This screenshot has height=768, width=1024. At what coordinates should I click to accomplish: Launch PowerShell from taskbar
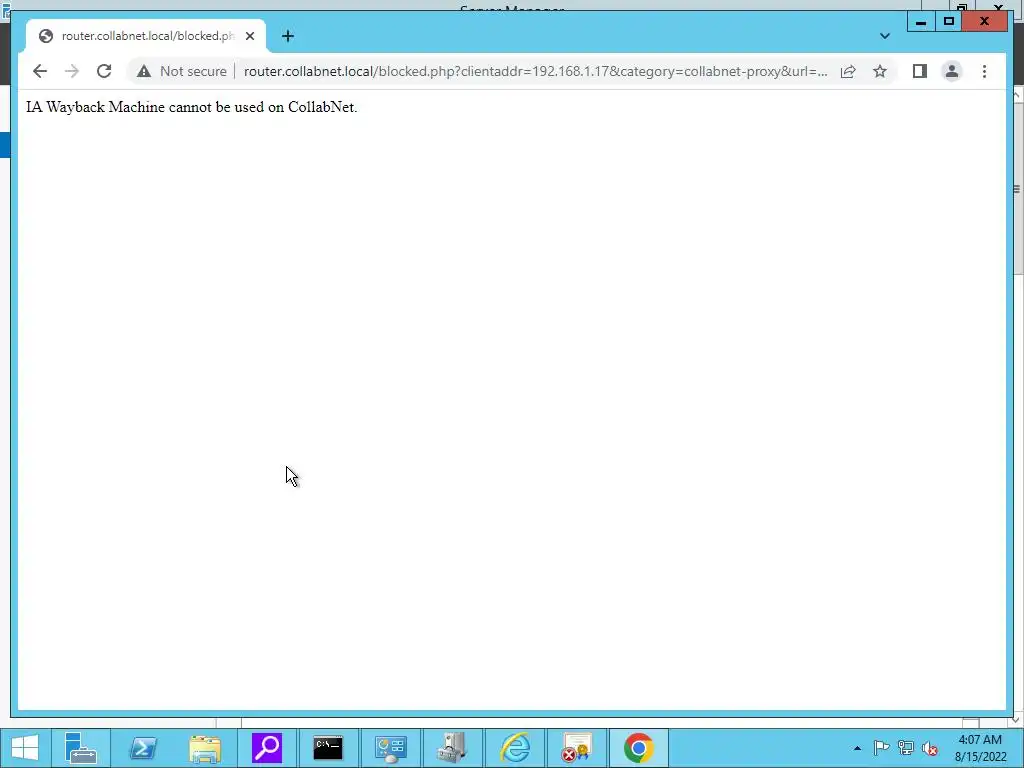143,748
